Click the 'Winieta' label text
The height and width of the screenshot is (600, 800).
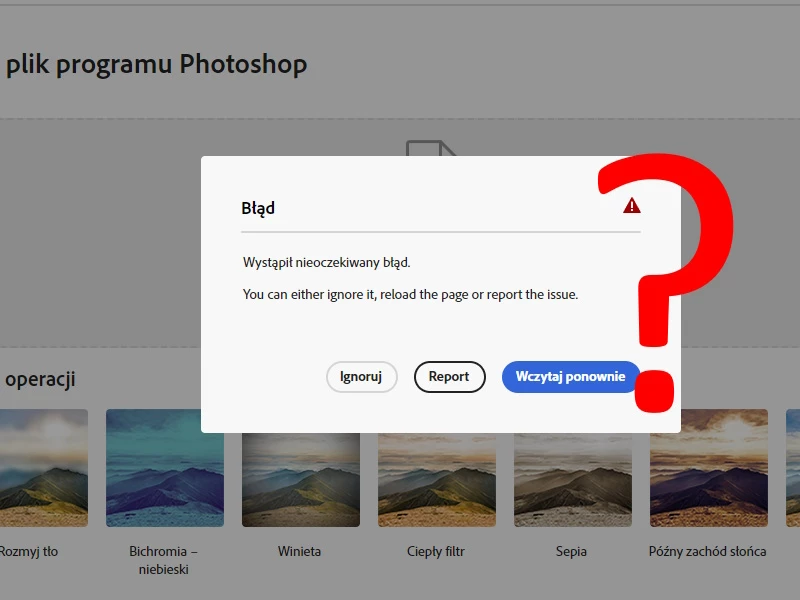point(299,552)
